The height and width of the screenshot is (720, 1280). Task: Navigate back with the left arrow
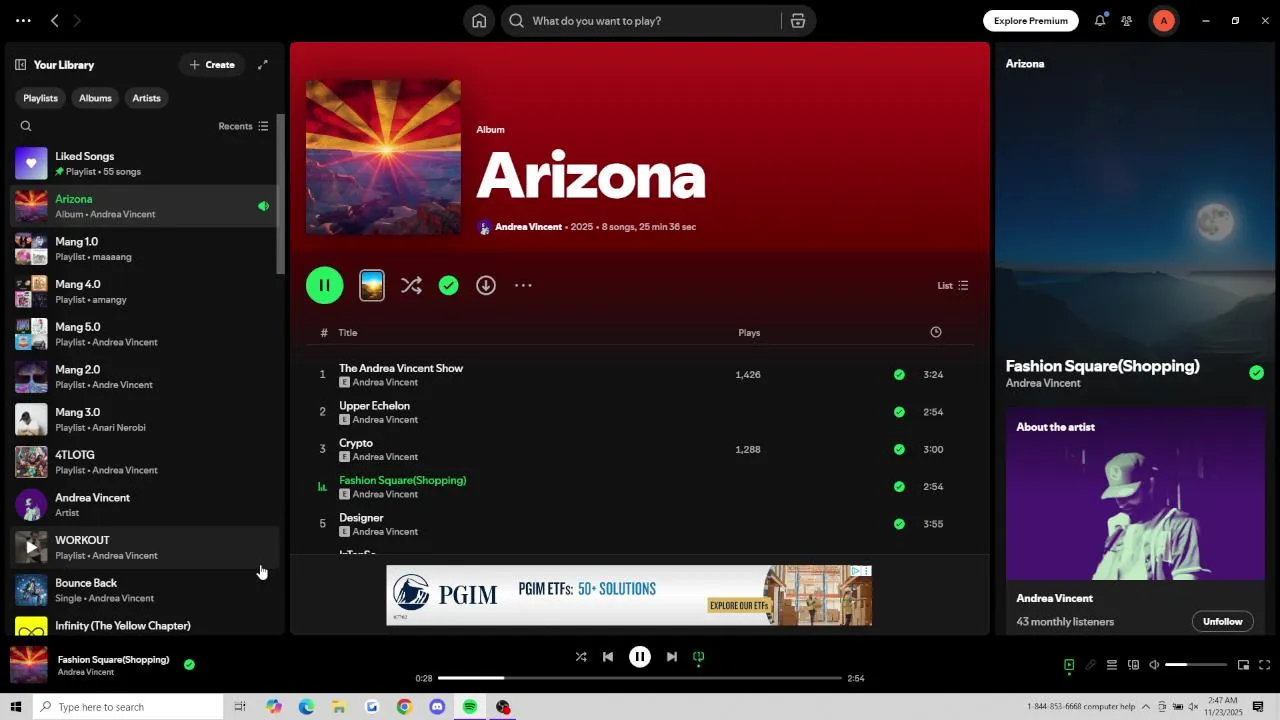(x=55, y=21)
